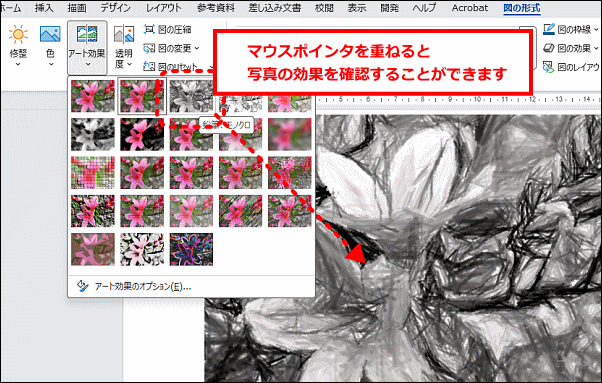Viewport: 602px width, 383px height.
Task: Apply the black-and-white Chalk Sketch thumbnail
Action: click(93, 134)
